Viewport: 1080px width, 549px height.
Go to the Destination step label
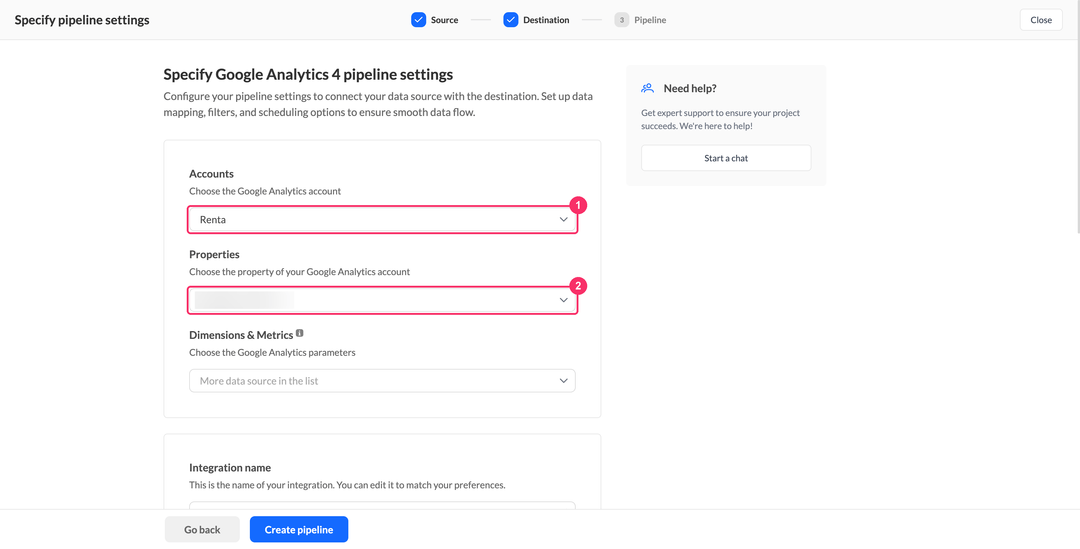point(546,20)
